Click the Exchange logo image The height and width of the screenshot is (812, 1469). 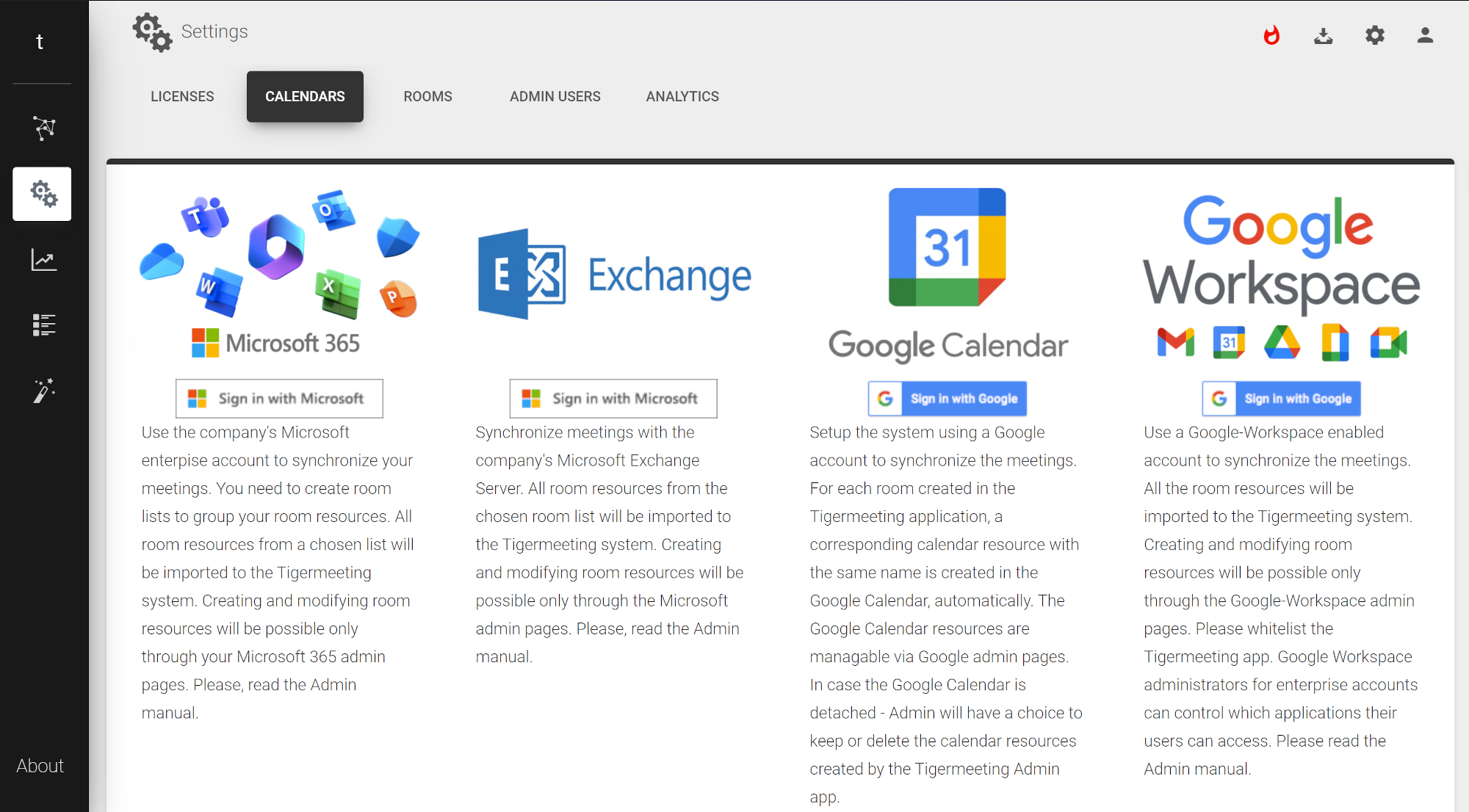pyautogui.click(x=614, y=274)
